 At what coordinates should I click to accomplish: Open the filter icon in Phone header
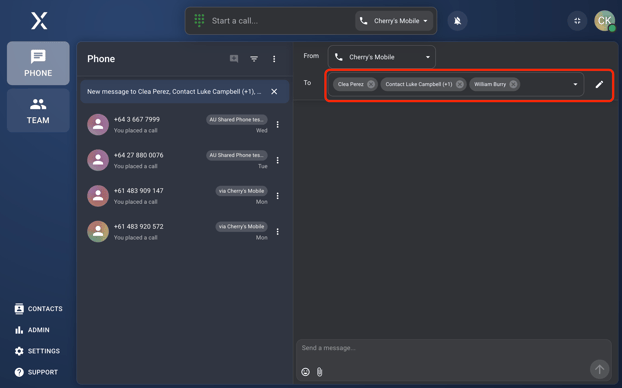coord(254,59)
